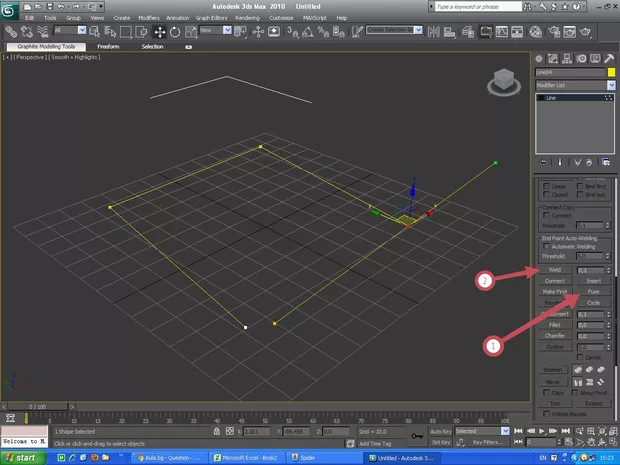
Task: Enable the Automatic Welding checkbox
Action: (546, 245)
